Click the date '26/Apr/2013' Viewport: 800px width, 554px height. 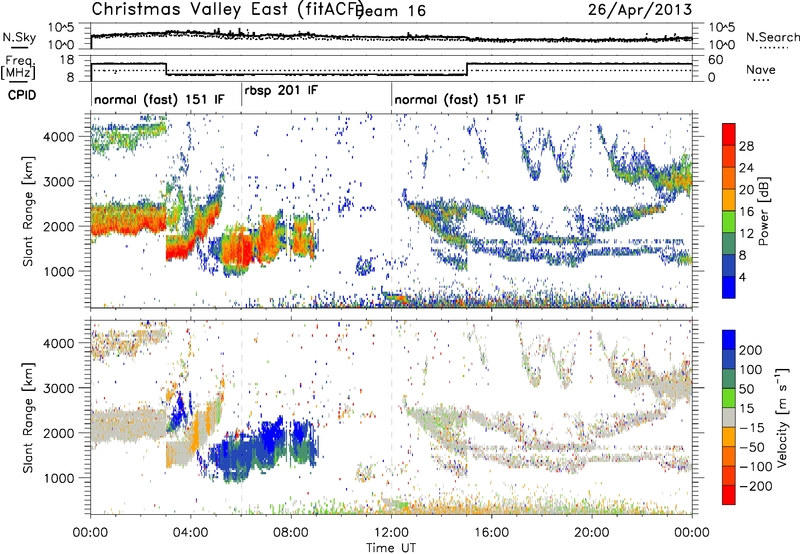coord(640,10)
